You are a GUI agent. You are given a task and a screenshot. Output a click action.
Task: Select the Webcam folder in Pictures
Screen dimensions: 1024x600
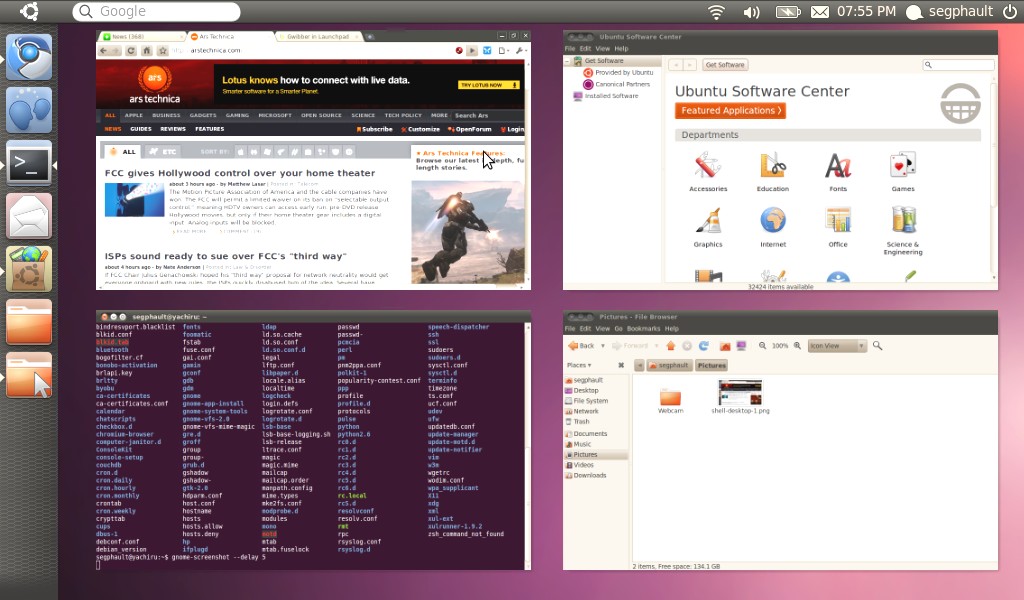pos(671,401)
